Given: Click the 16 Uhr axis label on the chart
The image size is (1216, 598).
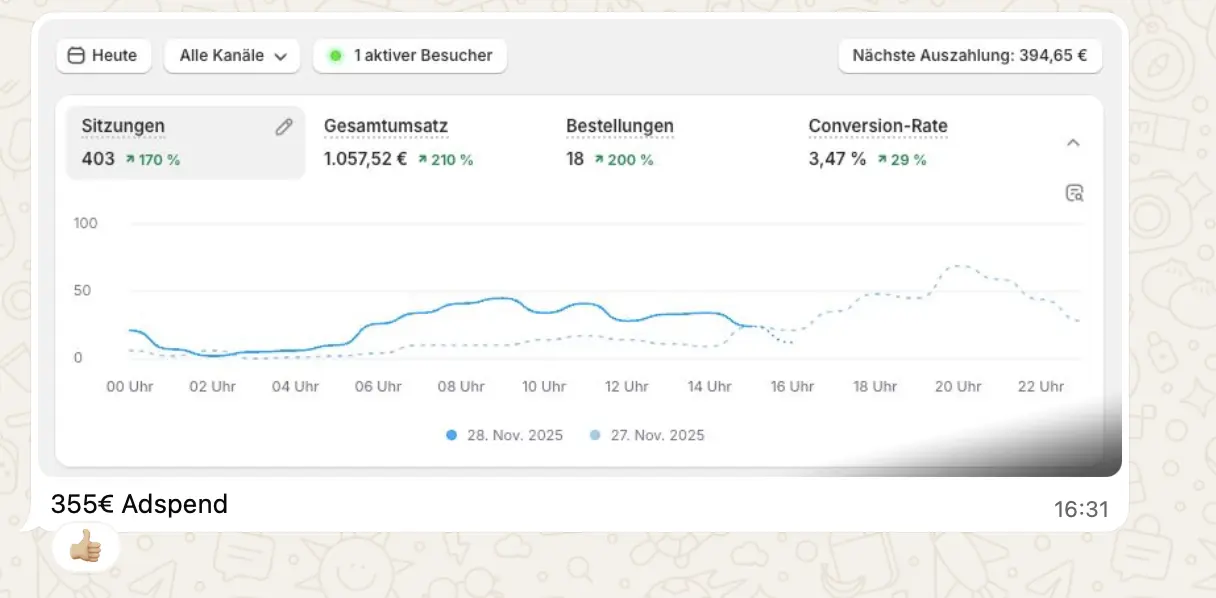Looking at the screenshot, I should [791, 386].
